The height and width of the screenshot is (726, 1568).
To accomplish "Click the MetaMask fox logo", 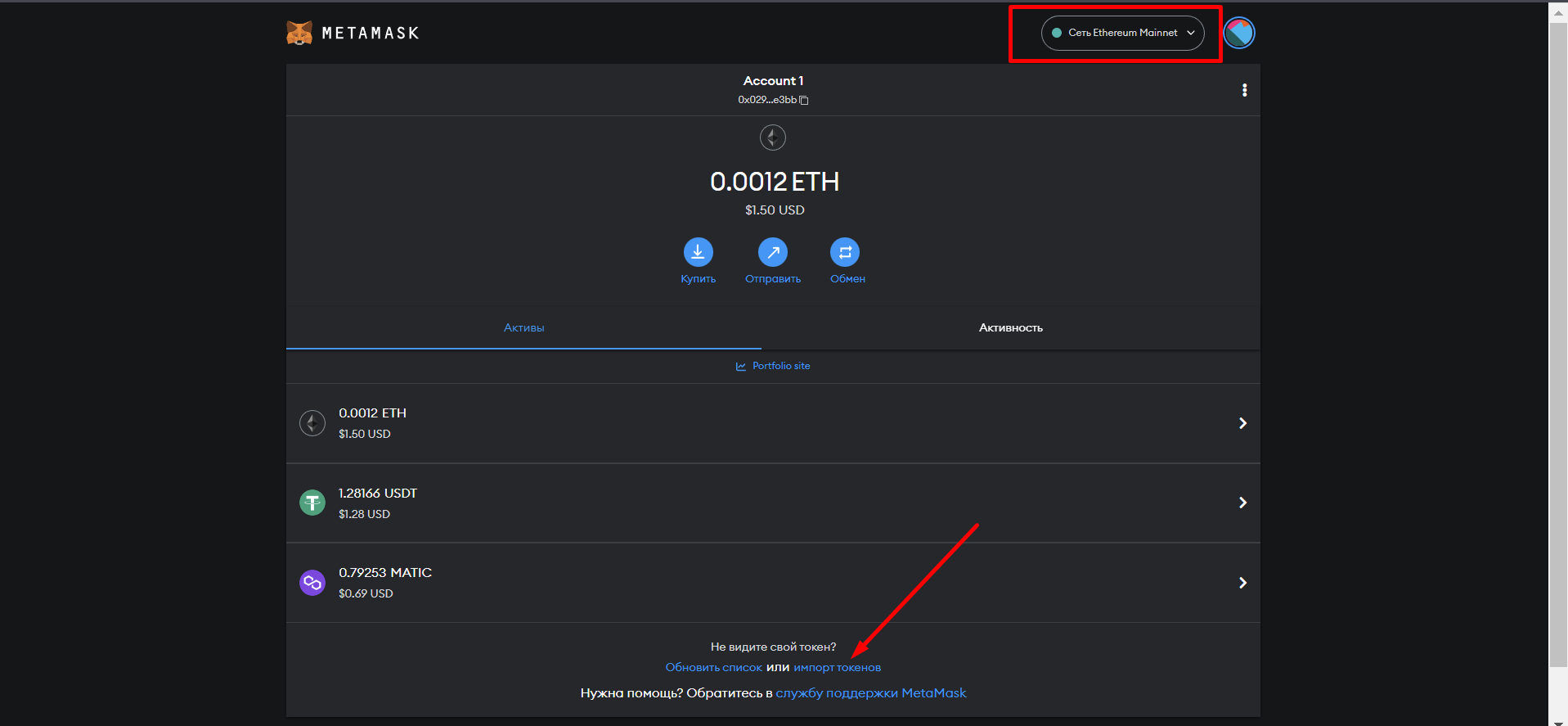I will (299, 33).
